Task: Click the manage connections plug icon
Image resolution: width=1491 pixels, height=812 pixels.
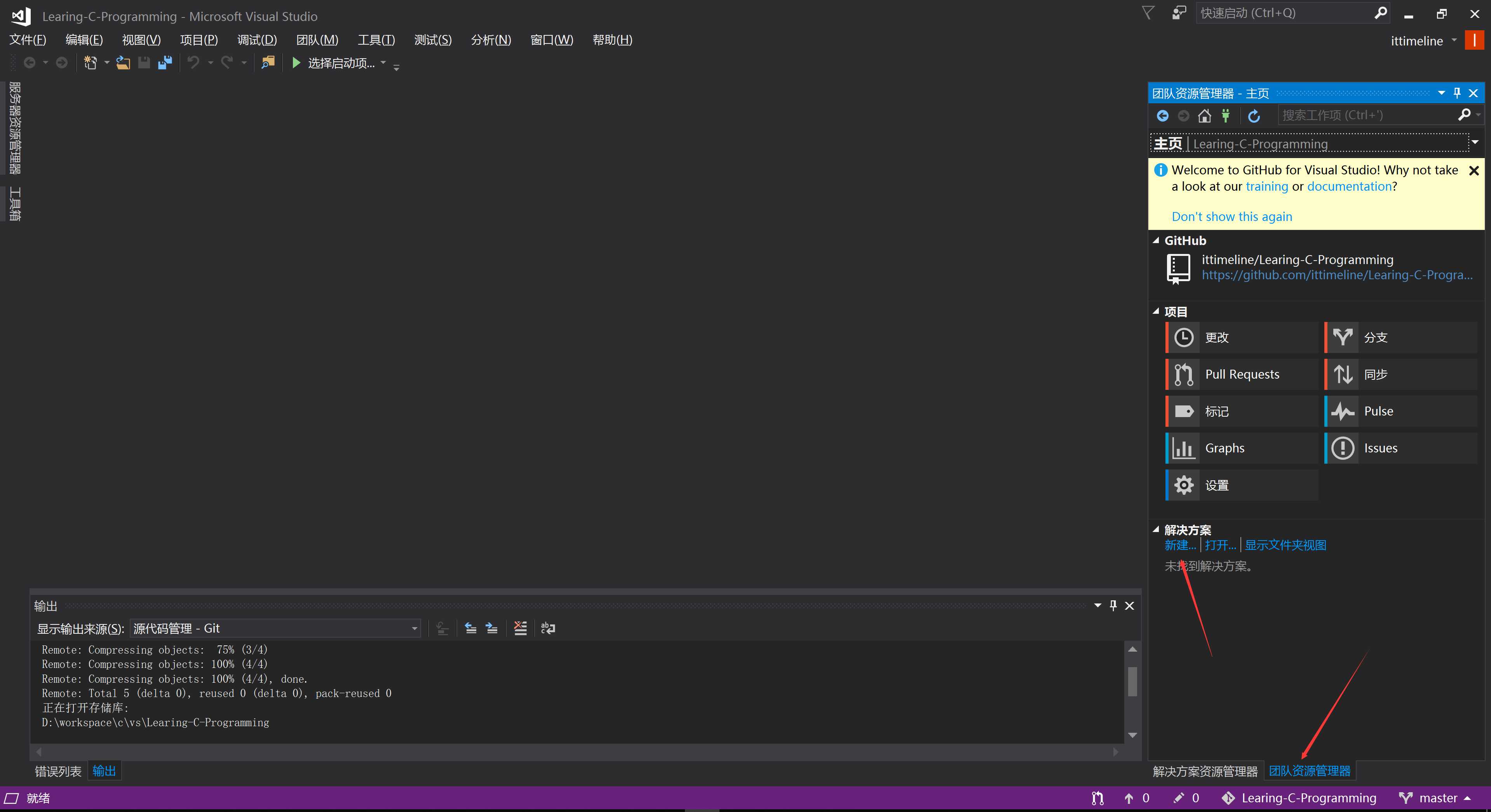Action: [1225, 116]
